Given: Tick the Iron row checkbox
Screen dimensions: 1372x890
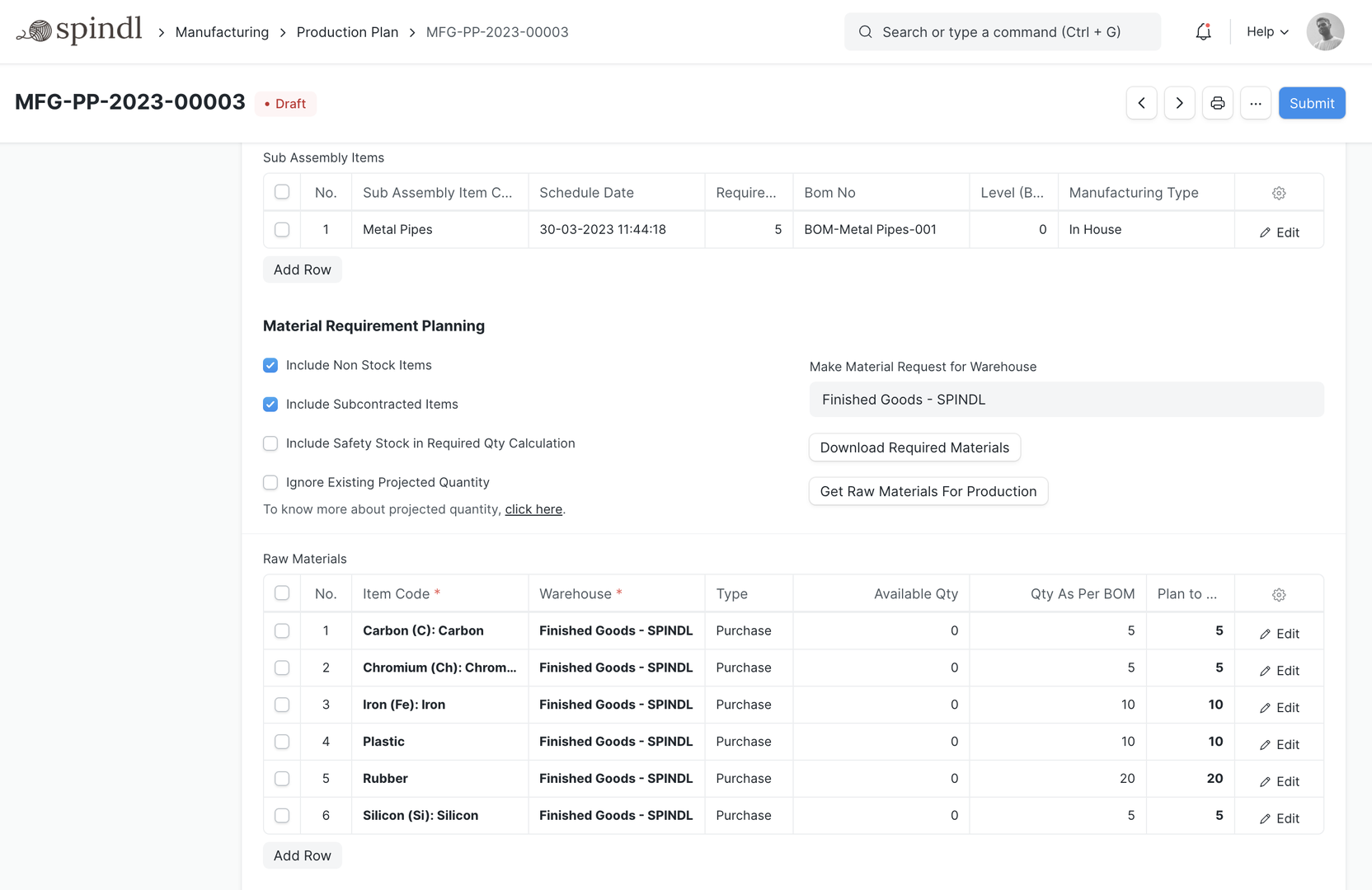Looking at the screenshot, I should (282, 705).
